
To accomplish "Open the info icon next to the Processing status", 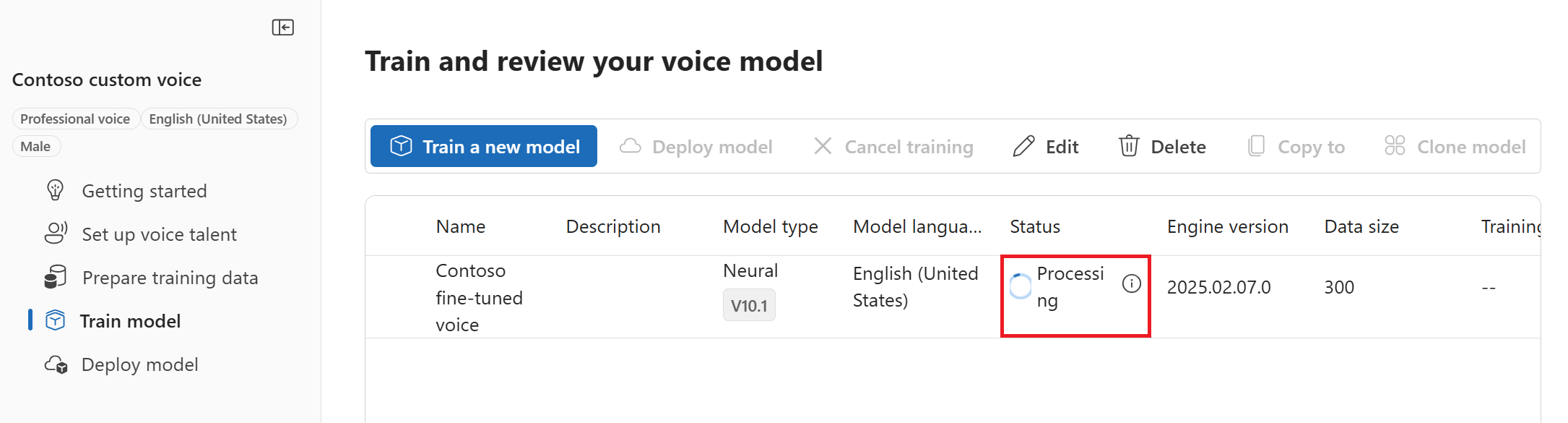I will (1131, 283).
